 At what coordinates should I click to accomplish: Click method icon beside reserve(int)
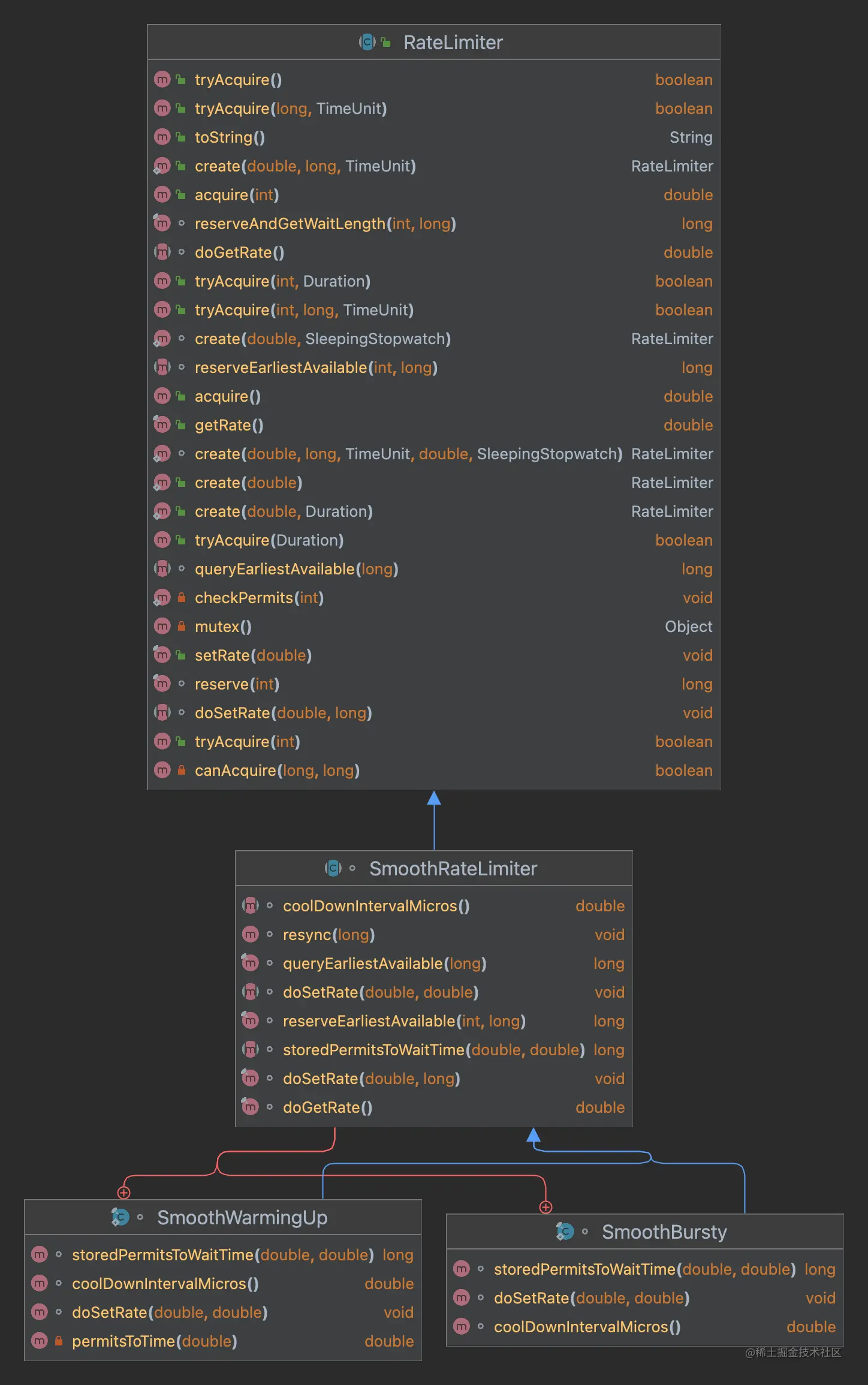coord(162,684)
